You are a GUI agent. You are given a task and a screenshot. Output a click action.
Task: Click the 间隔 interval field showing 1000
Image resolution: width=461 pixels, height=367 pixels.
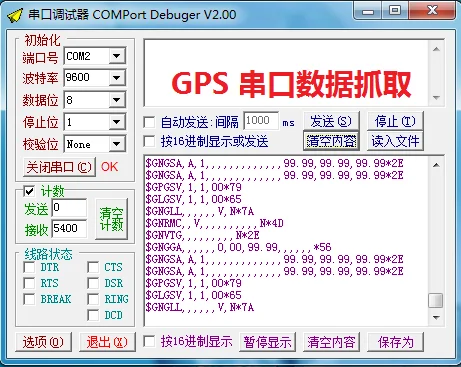click(x=261, y=121)
